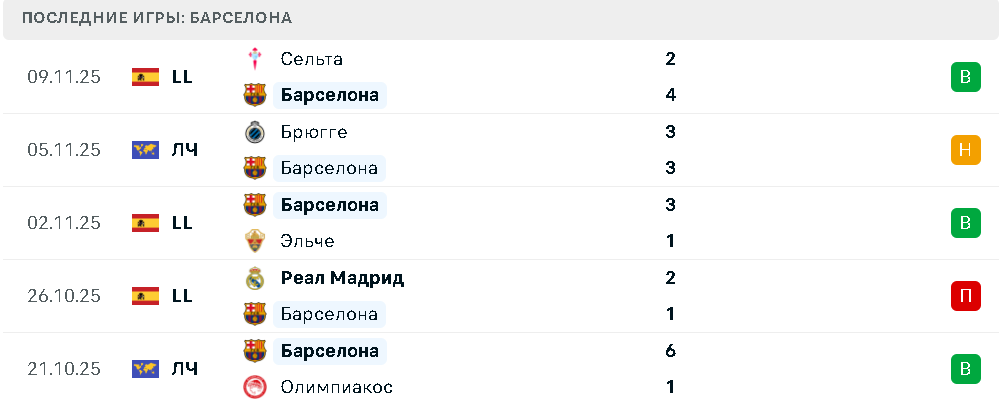Screen dimensions: 1001x405
Task: Click the Spain flag on 09.11.25 row
Action: [146, 77]
